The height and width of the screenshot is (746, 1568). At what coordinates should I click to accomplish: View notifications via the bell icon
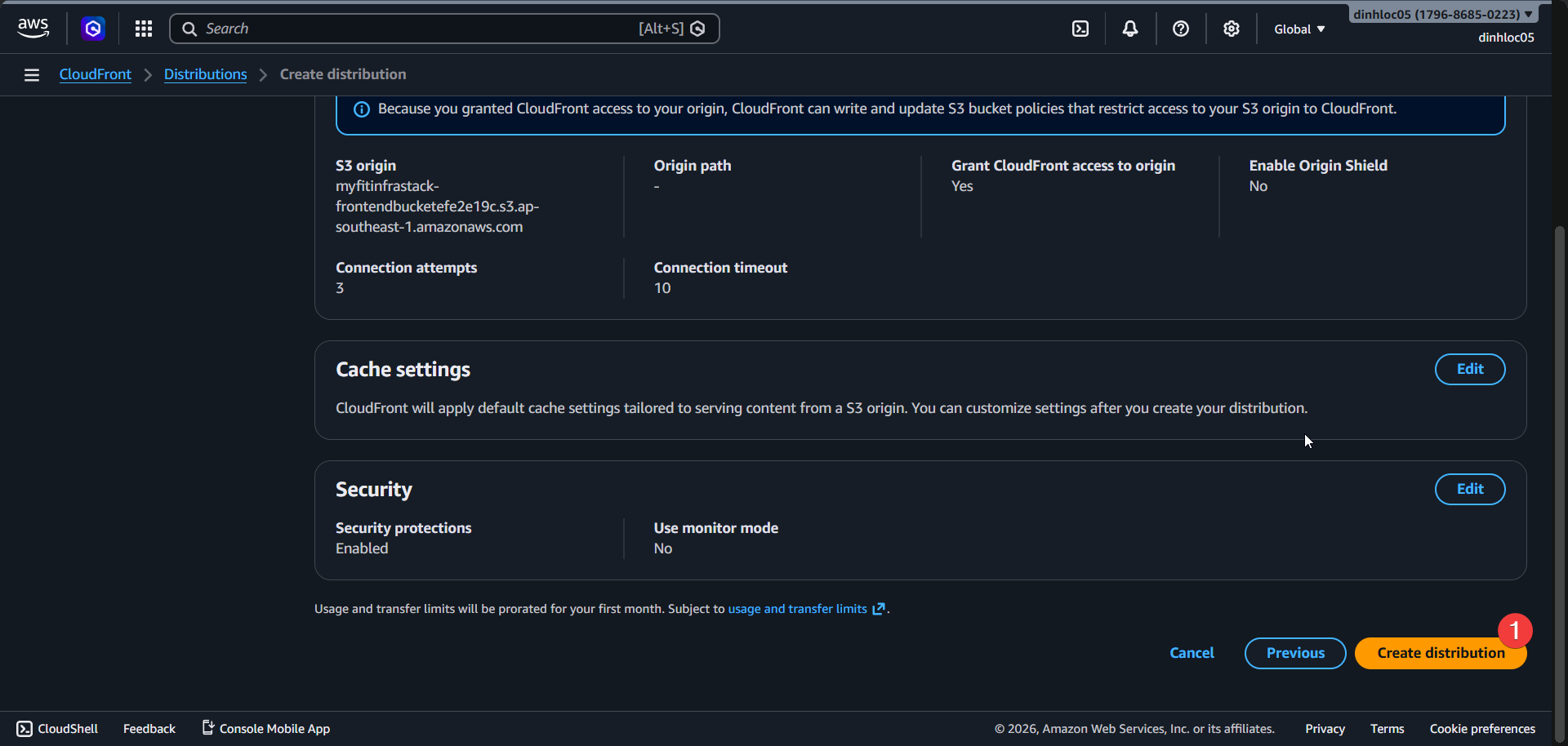1129,28
